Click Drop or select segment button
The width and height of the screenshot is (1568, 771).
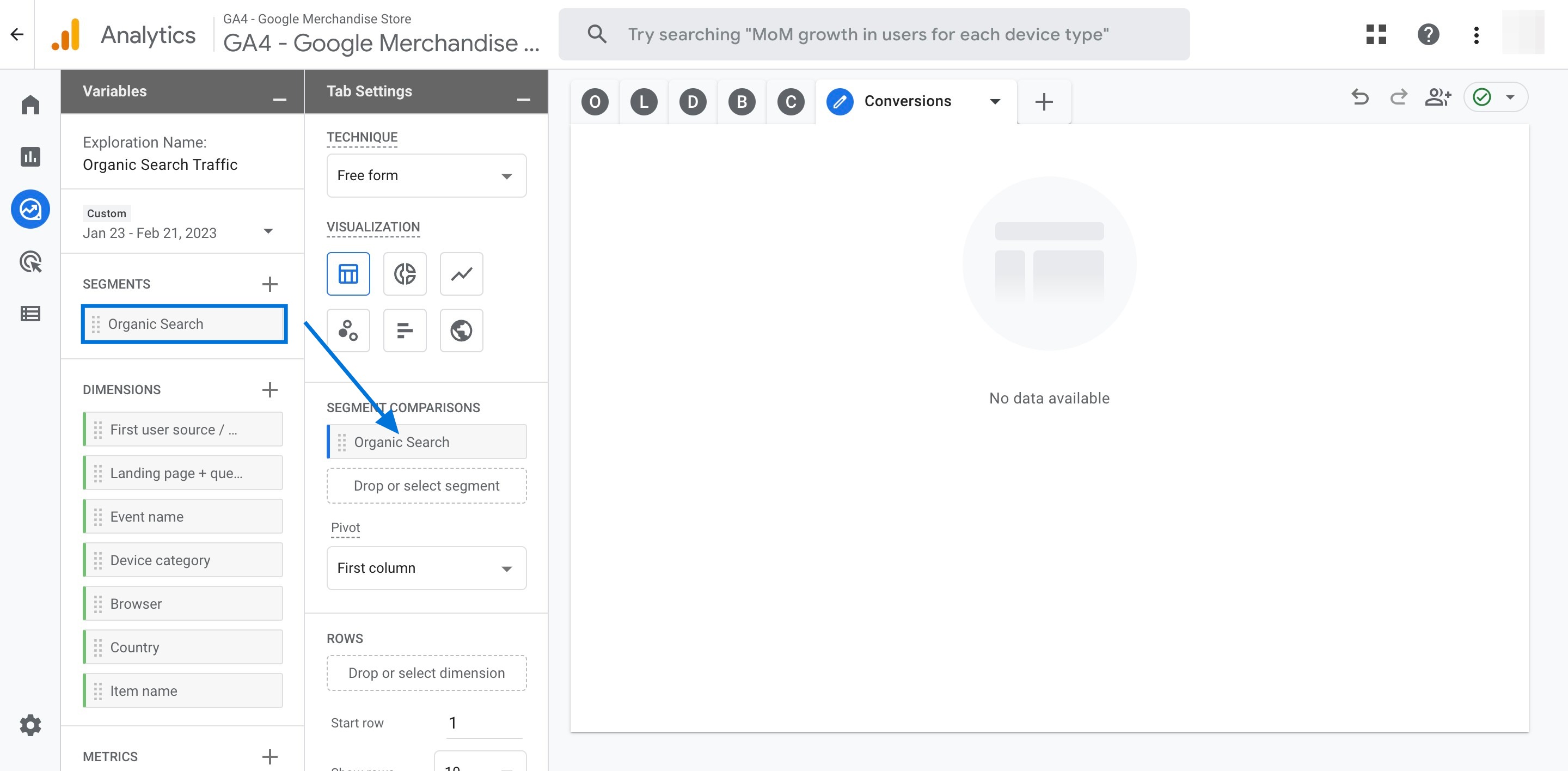pyautogui.click(x=427, y=485)
